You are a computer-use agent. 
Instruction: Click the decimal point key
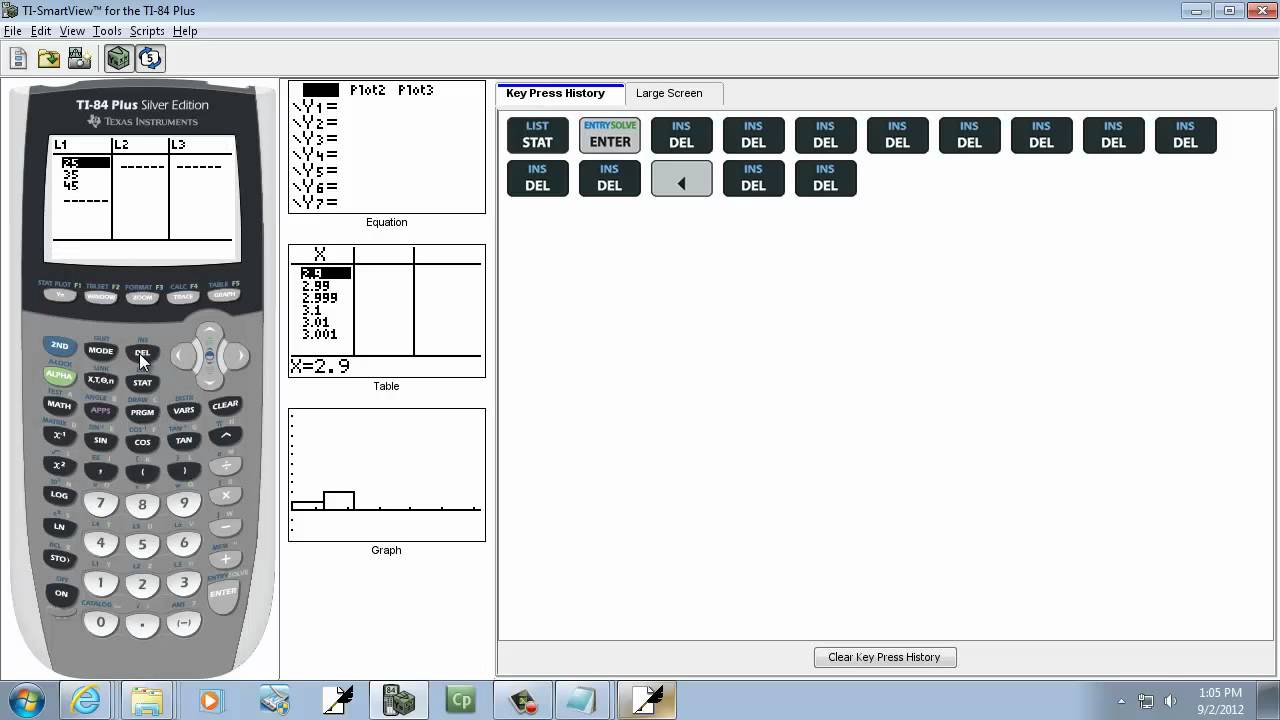pos(142,625)
